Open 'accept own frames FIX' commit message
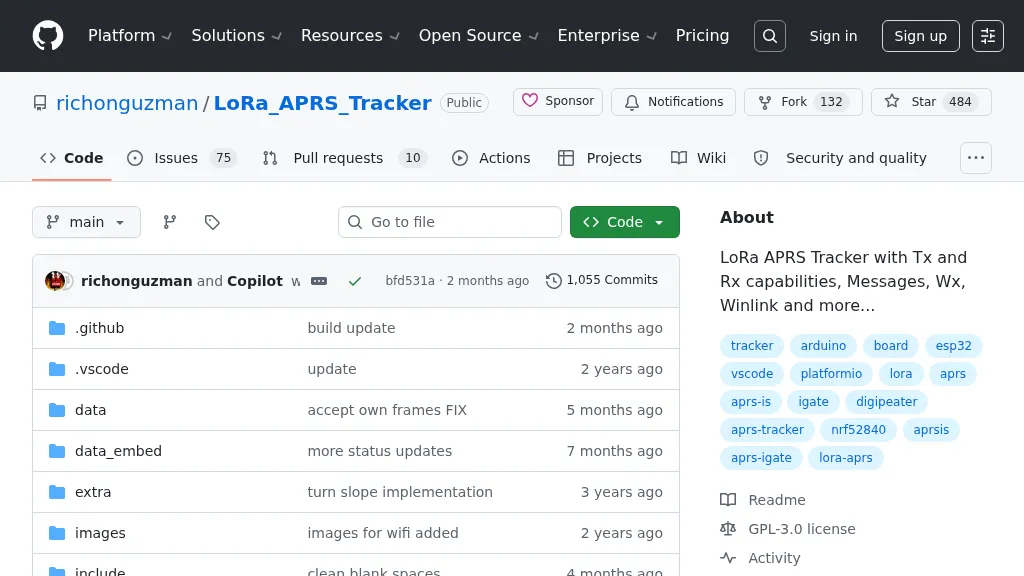The height and width of the screenshot is (576, 1024). pyautogui.click(x=387, y=410)
